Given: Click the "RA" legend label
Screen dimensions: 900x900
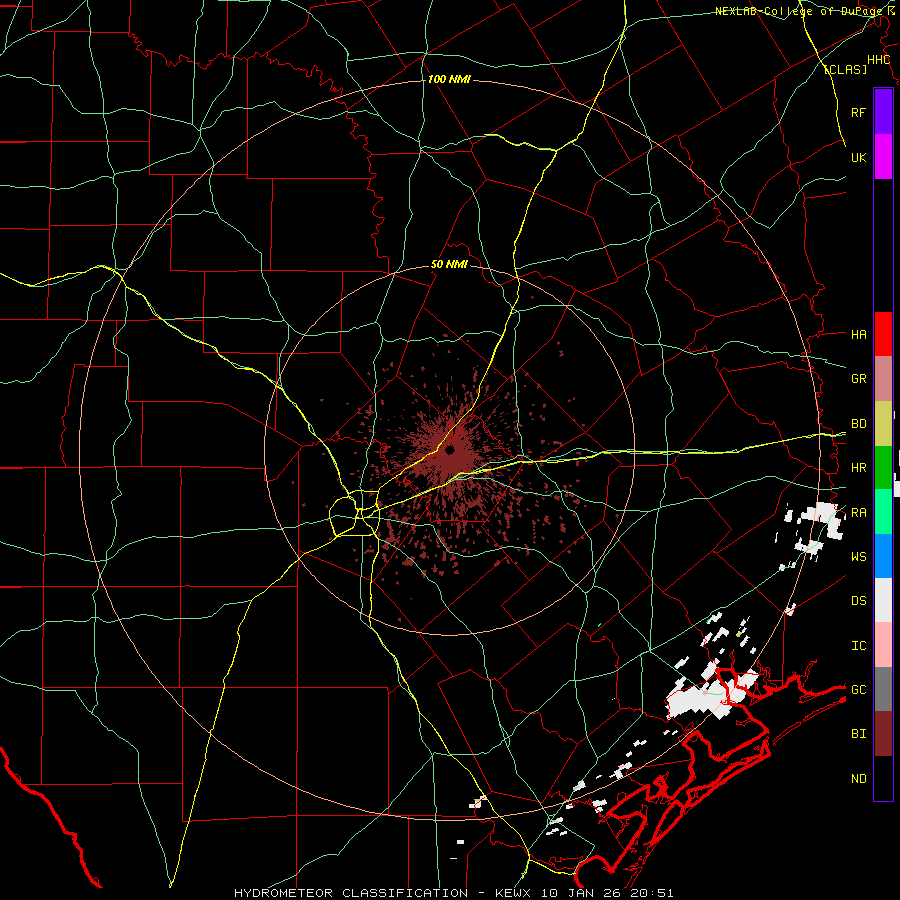Looking at the screenshot, I should click(x=858, y=512).
